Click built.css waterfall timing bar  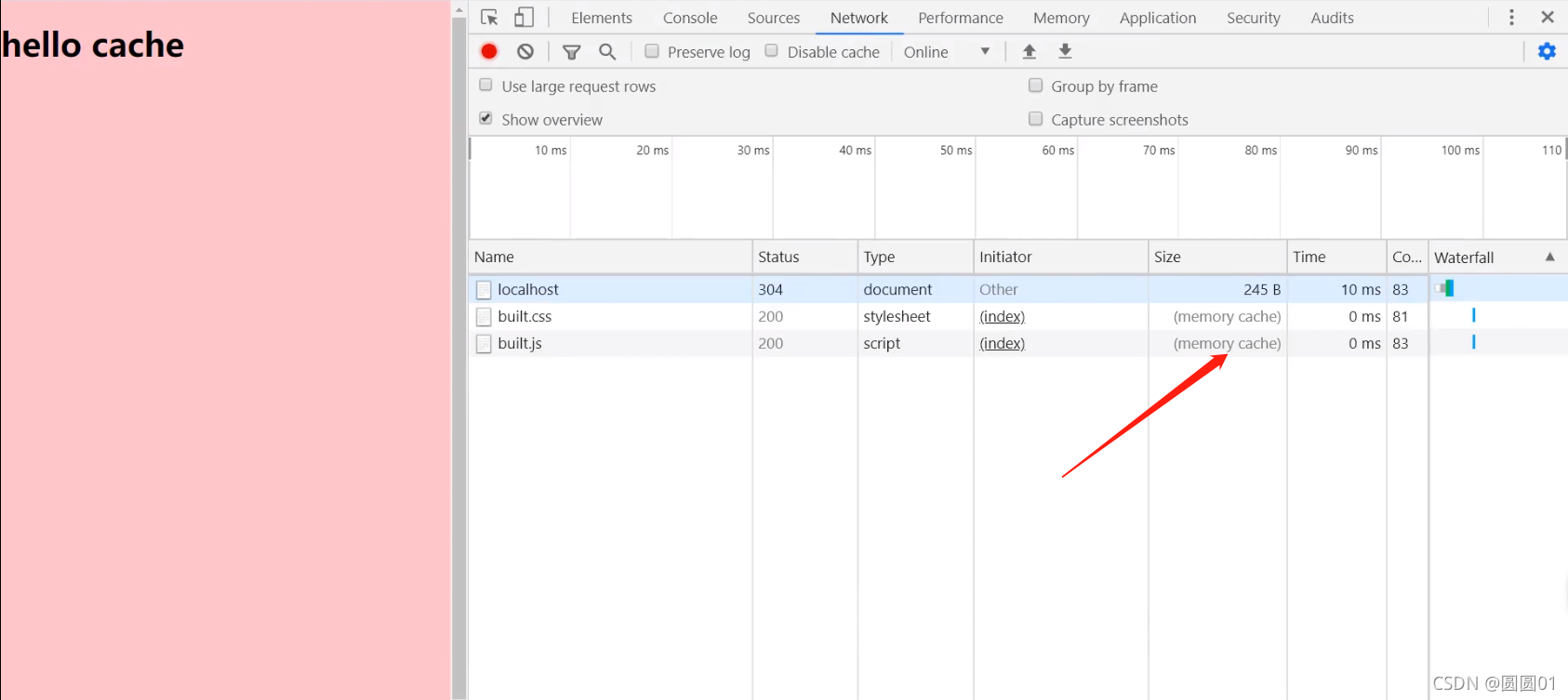point(1474,316)
